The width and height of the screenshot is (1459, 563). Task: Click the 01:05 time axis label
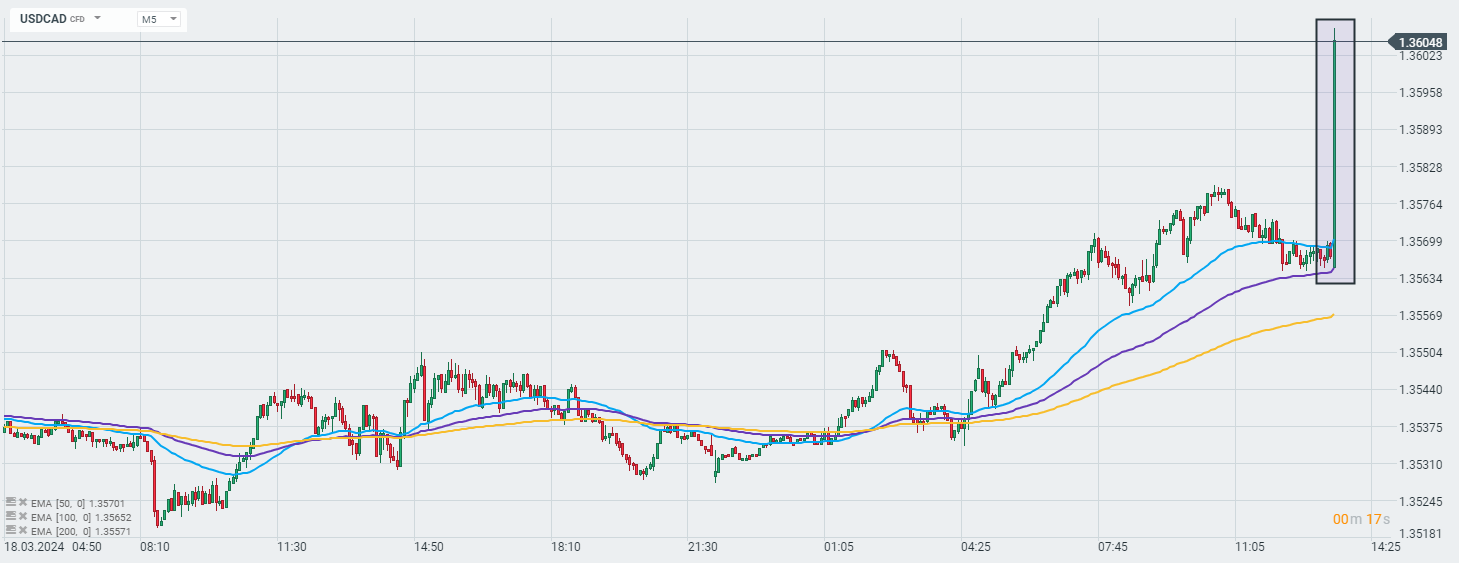838,547
